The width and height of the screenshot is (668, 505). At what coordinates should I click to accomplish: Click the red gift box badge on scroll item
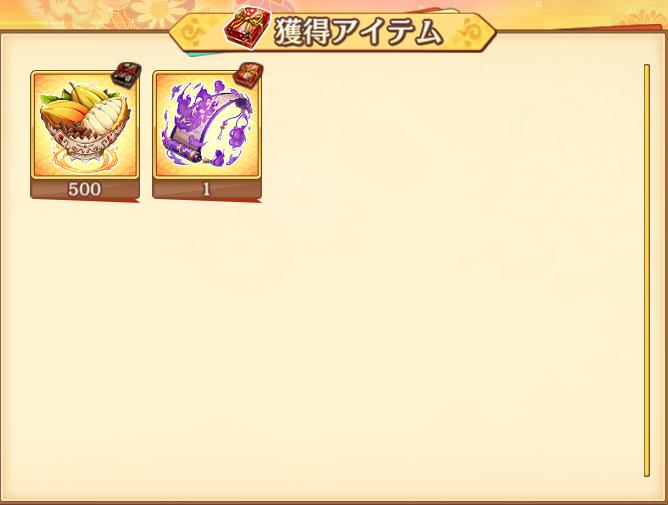coord(248,75)
